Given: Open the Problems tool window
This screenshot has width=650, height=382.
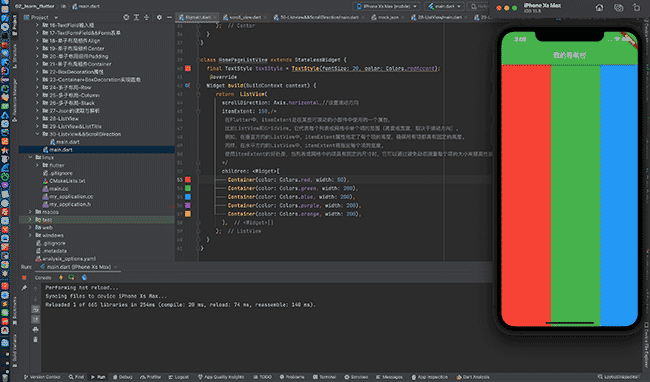Looking at the screenshot, I should 292,377.
